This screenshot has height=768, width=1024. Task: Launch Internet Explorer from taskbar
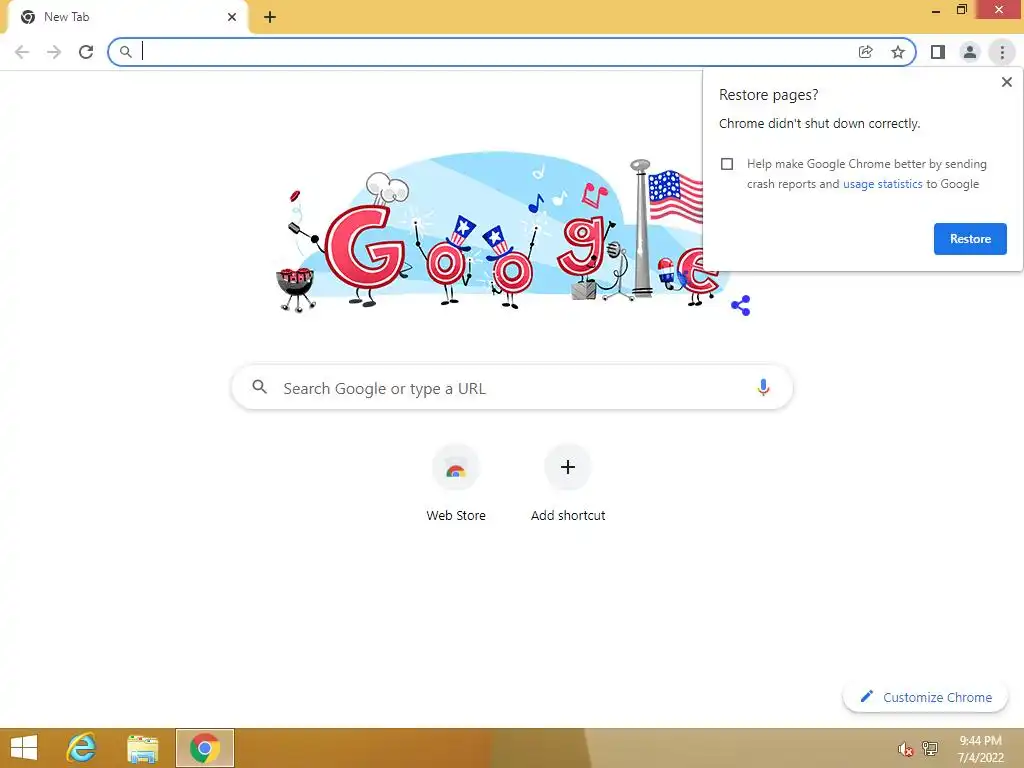(x=82, y=748)
